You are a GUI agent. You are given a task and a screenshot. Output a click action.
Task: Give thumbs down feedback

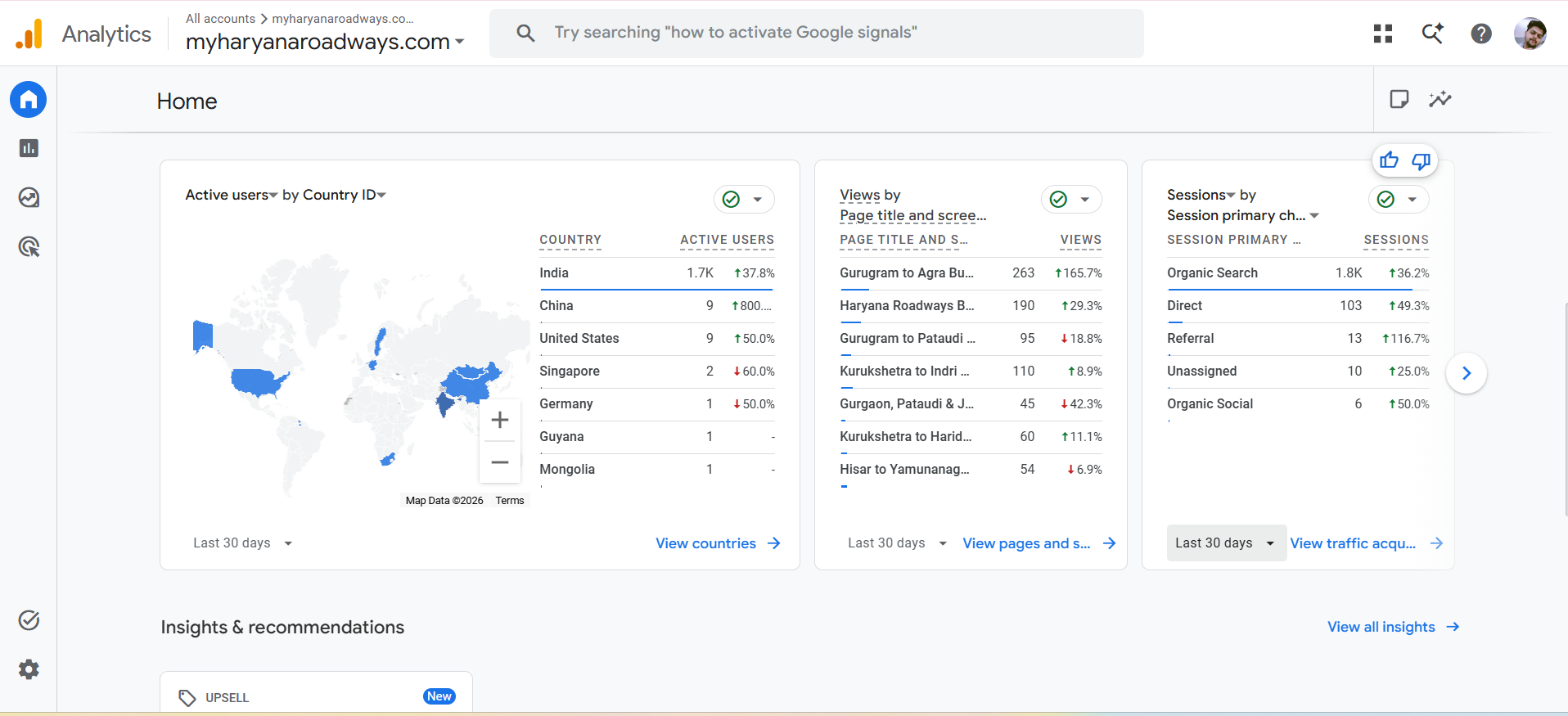(x=1422, y=160)
